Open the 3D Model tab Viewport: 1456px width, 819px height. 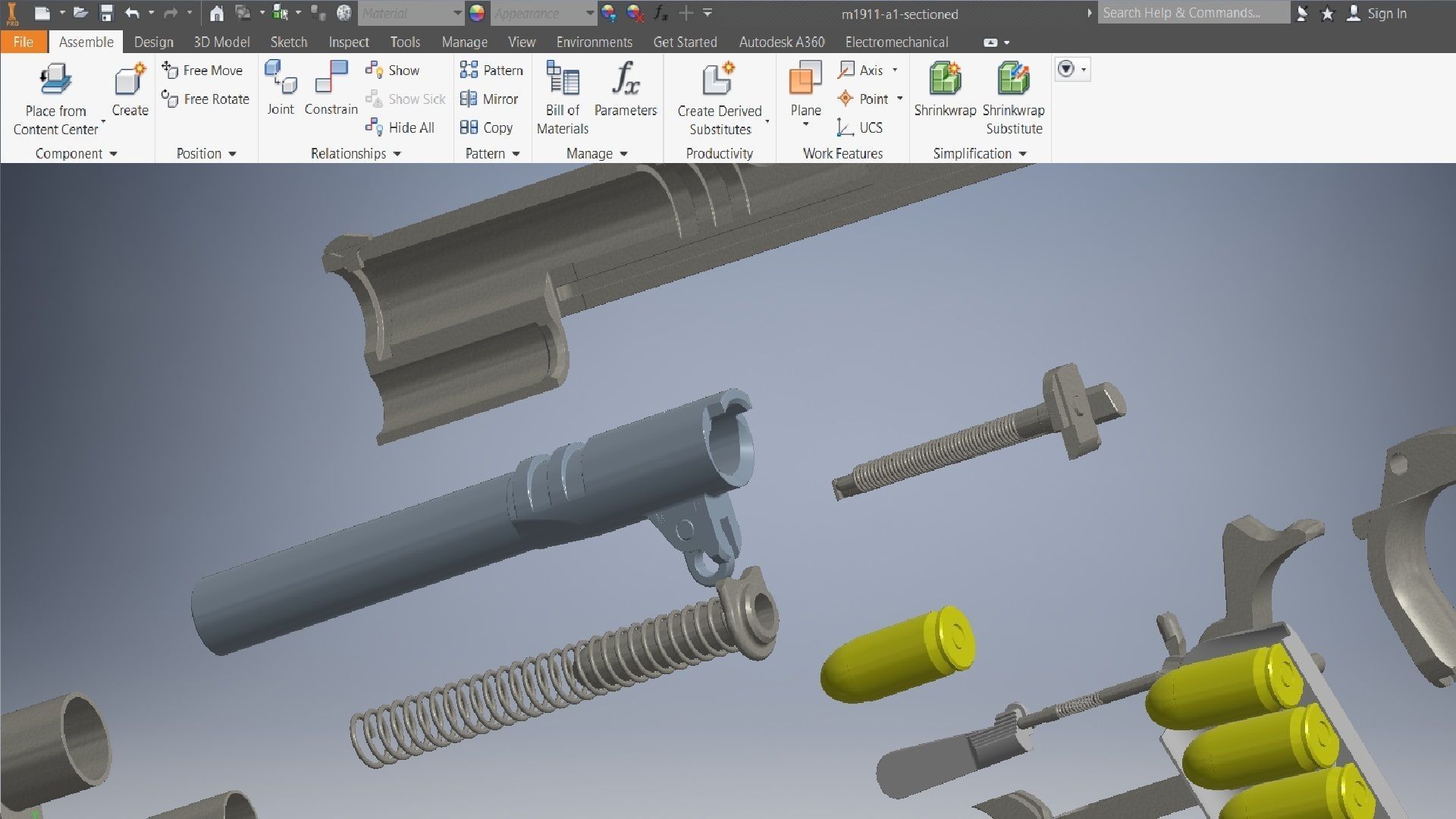click(x=221, y=42)
